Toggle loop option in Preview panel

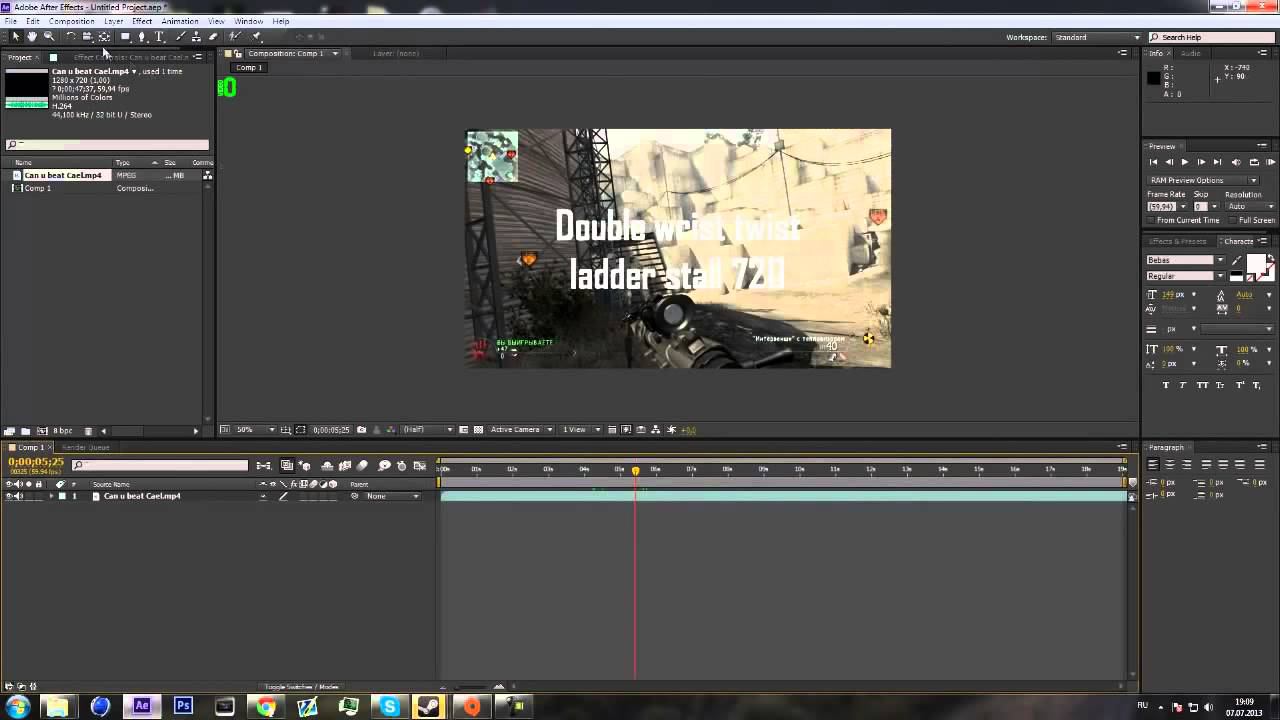[x=1254, y=162]
